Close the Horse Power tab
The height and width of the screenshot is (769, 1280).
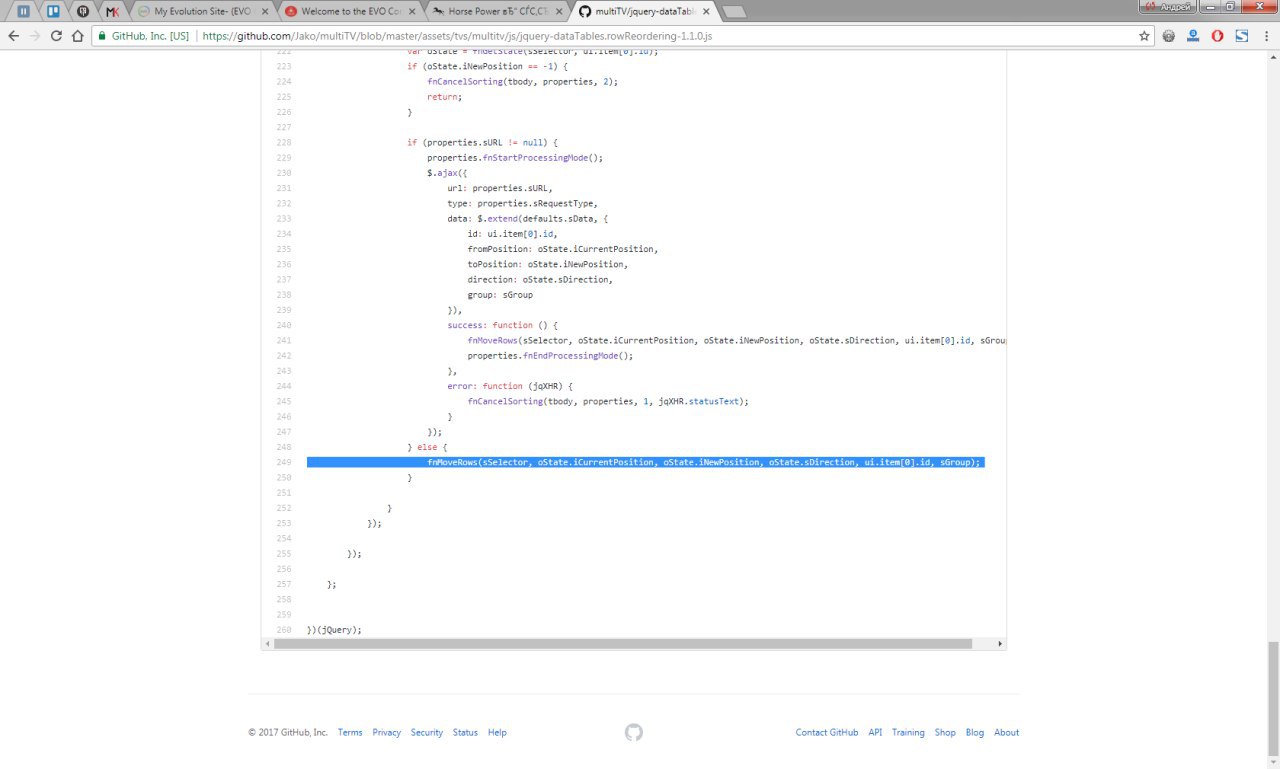tap(557, 11)
